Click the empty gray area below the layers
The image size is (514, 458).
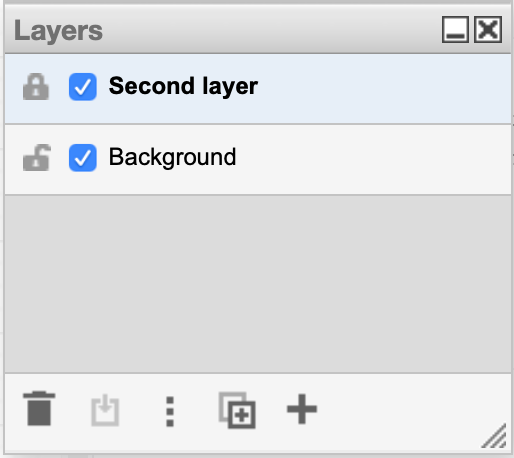(258, 284)
